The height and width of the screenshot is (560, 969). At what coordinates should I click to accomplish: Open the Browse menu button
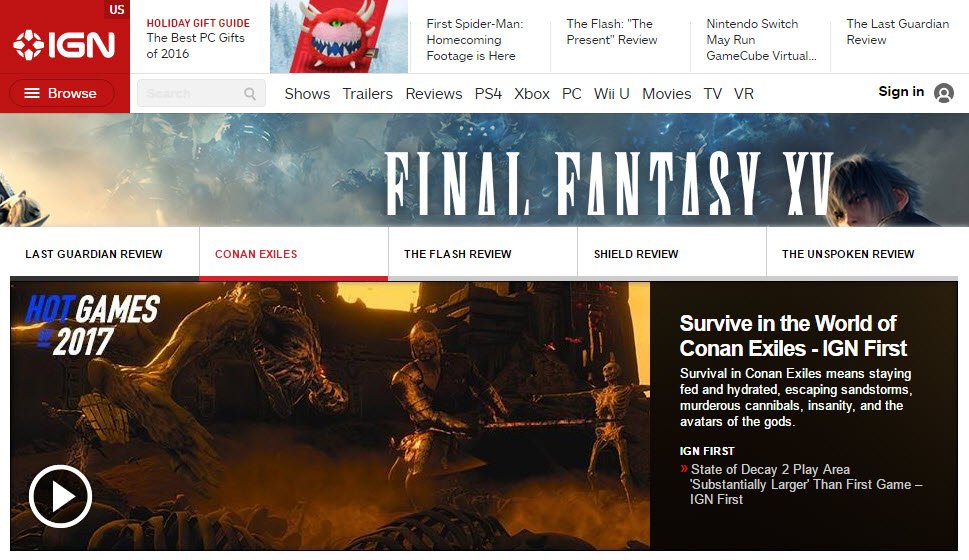point(62,93)
